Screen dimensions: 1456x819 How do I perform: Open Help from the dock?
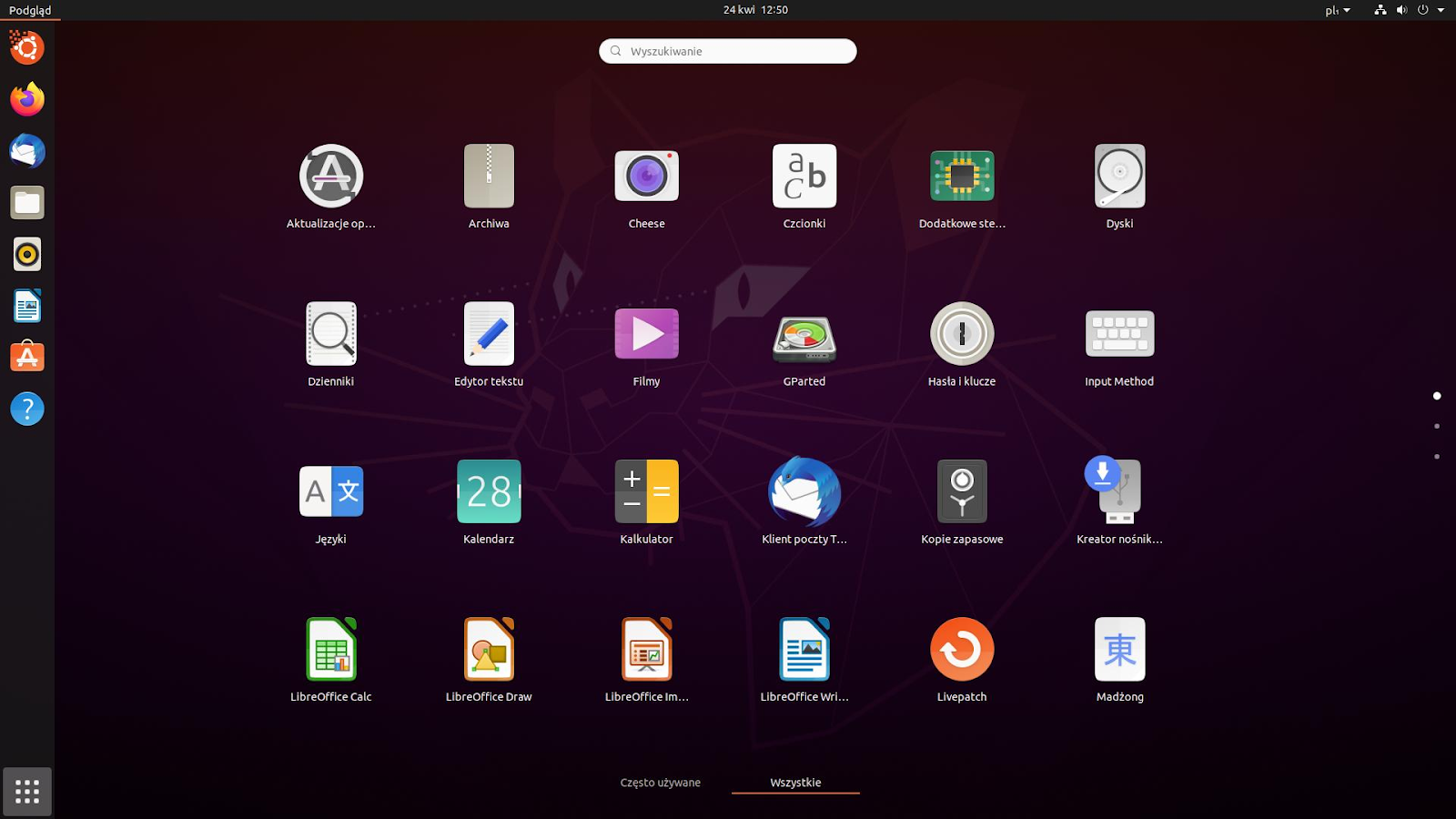(x=27, y=409)
